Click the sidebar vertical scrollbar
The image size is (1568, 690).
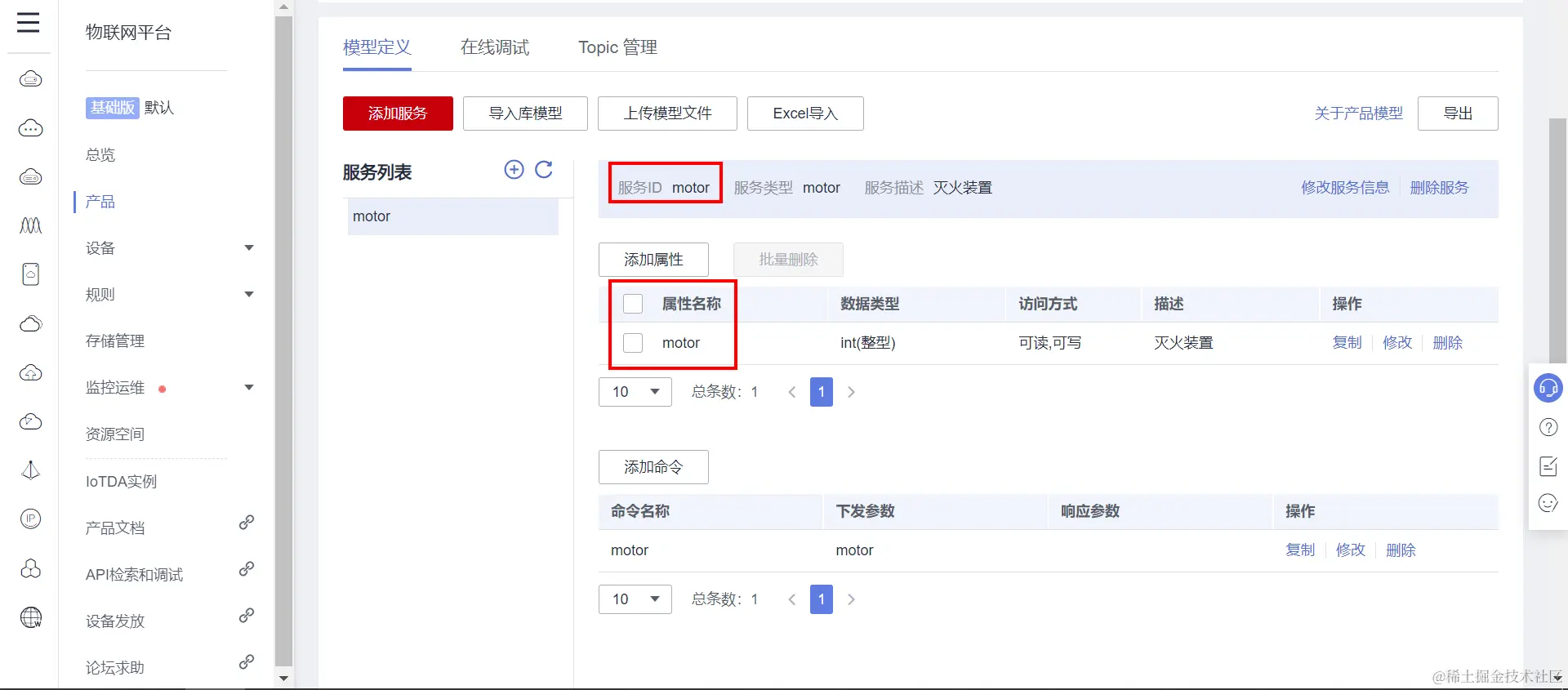pos(283,343)
